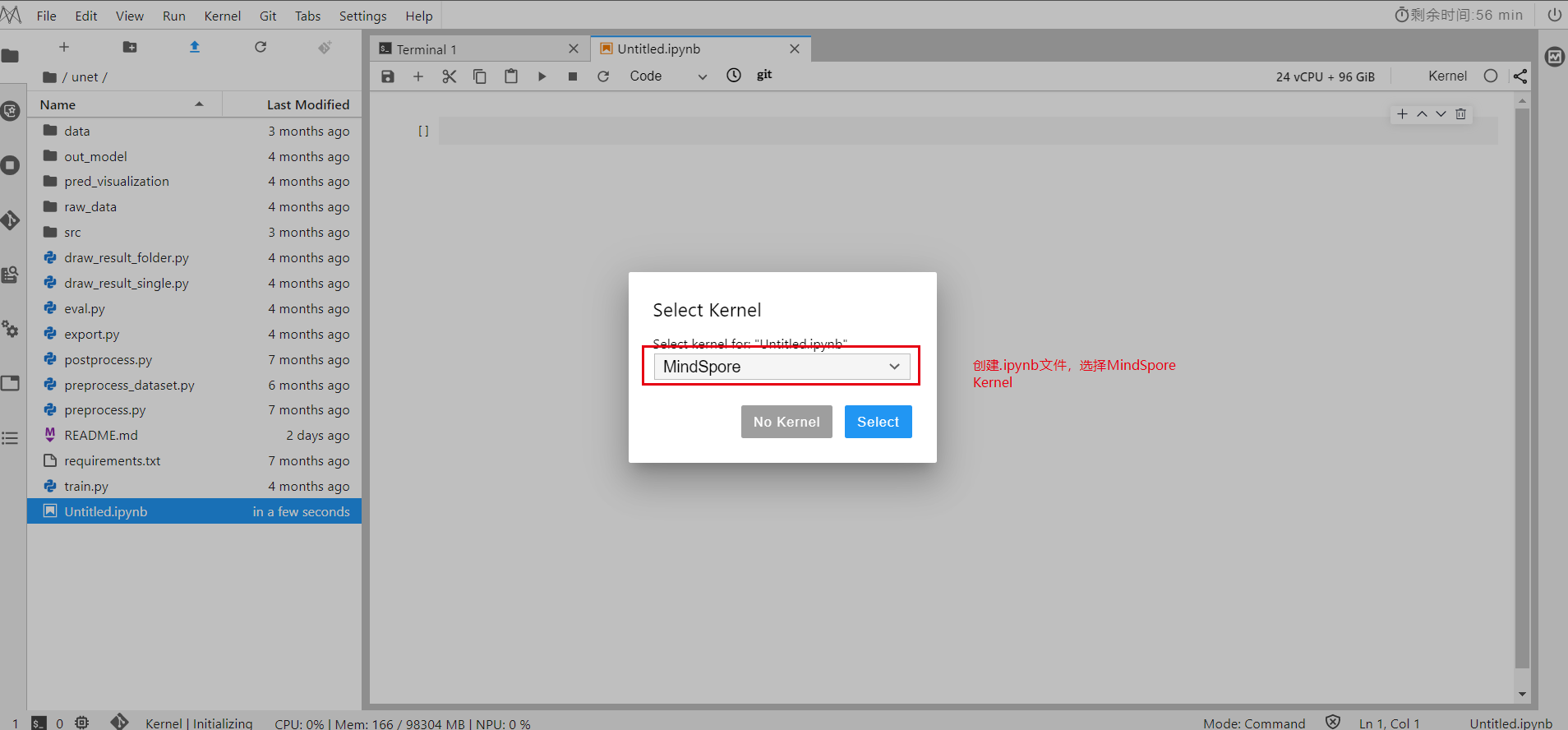The image size is (1568, 730).
Task: Click the unet path breadcrumb
Action: click(85, 77)
